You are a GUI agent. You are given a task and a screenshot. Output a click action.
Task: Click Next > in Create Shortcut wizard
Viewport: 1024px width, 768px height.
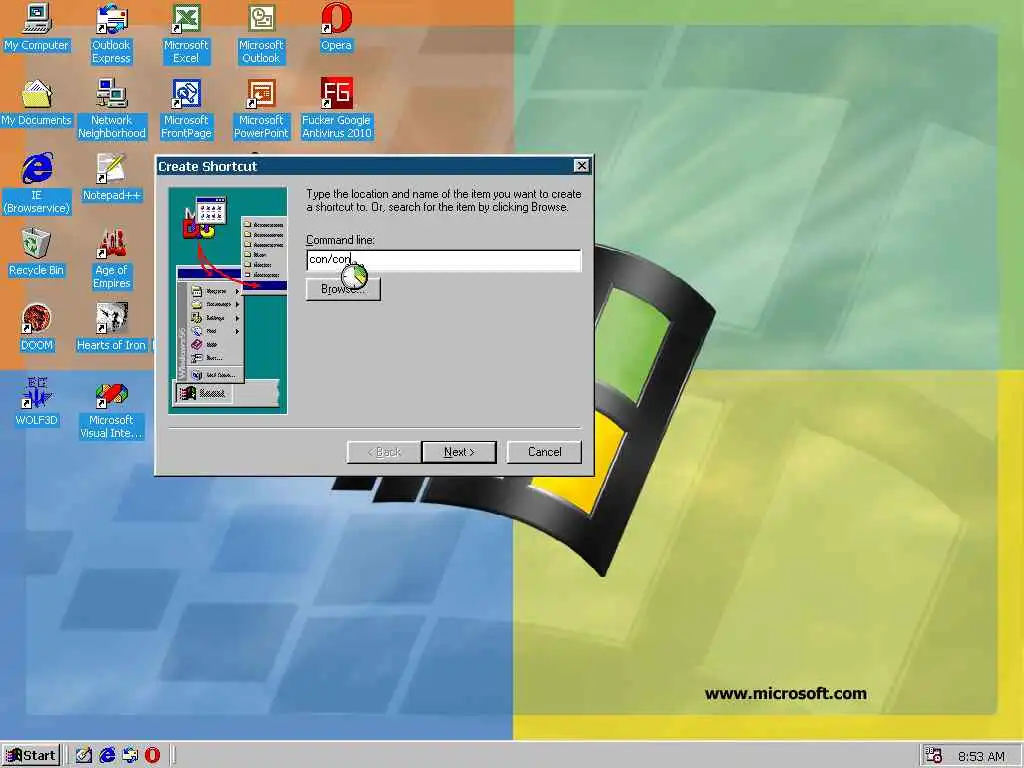(x=459, y=452)
